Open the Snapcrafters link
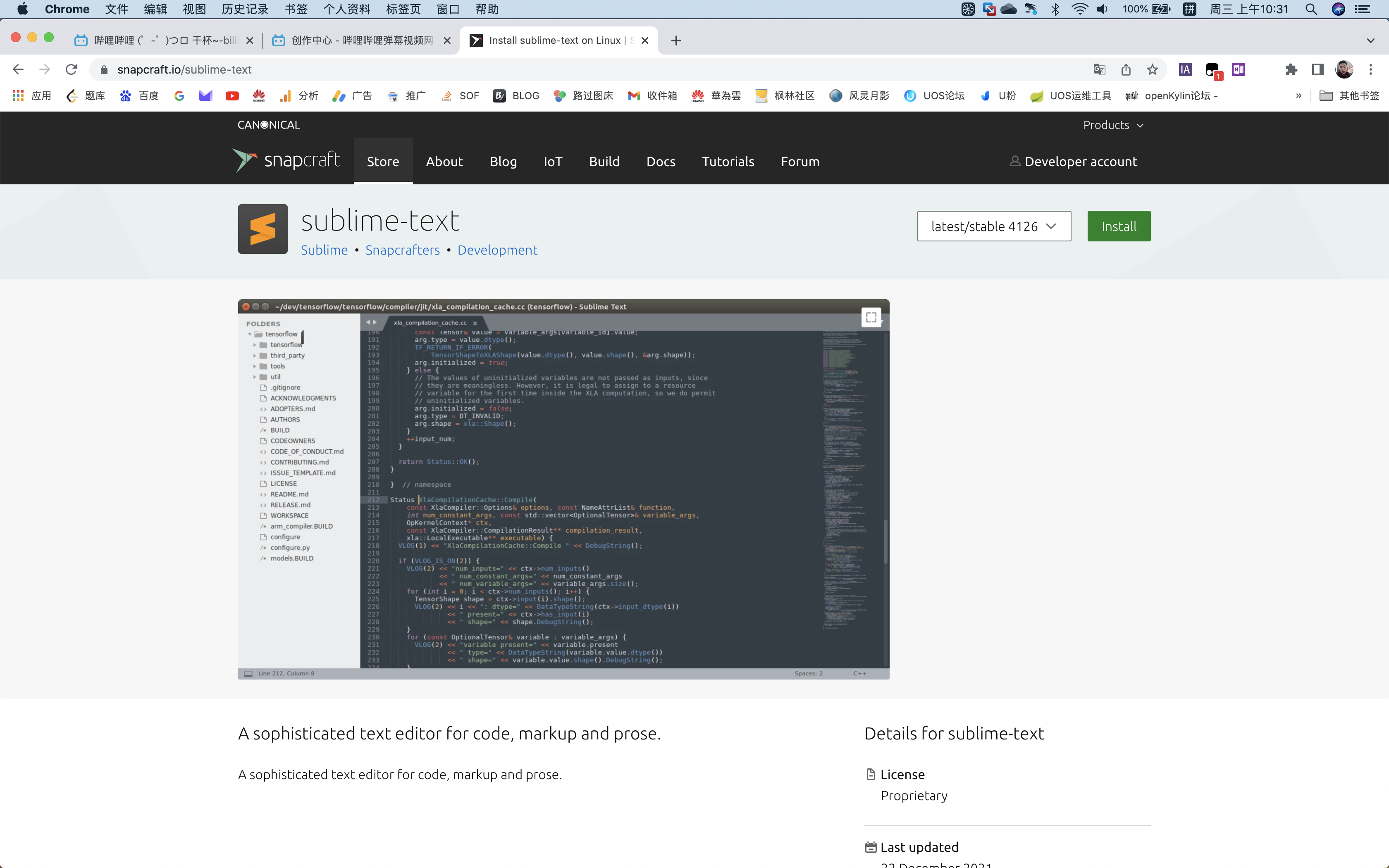Viewport: 1389px width, 868px height. [402, 250]
